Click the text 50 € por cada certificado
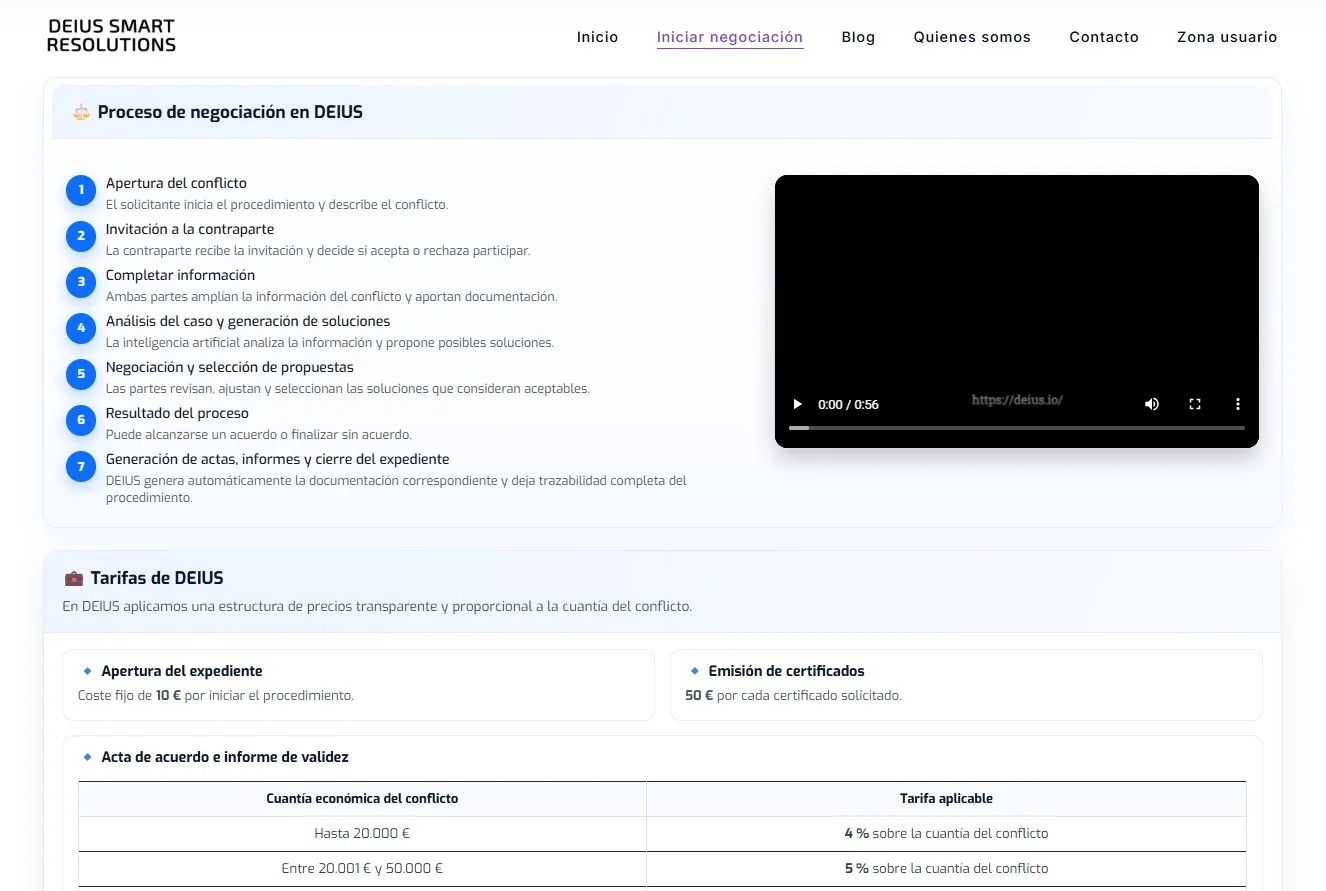 [x=793, y=695]
